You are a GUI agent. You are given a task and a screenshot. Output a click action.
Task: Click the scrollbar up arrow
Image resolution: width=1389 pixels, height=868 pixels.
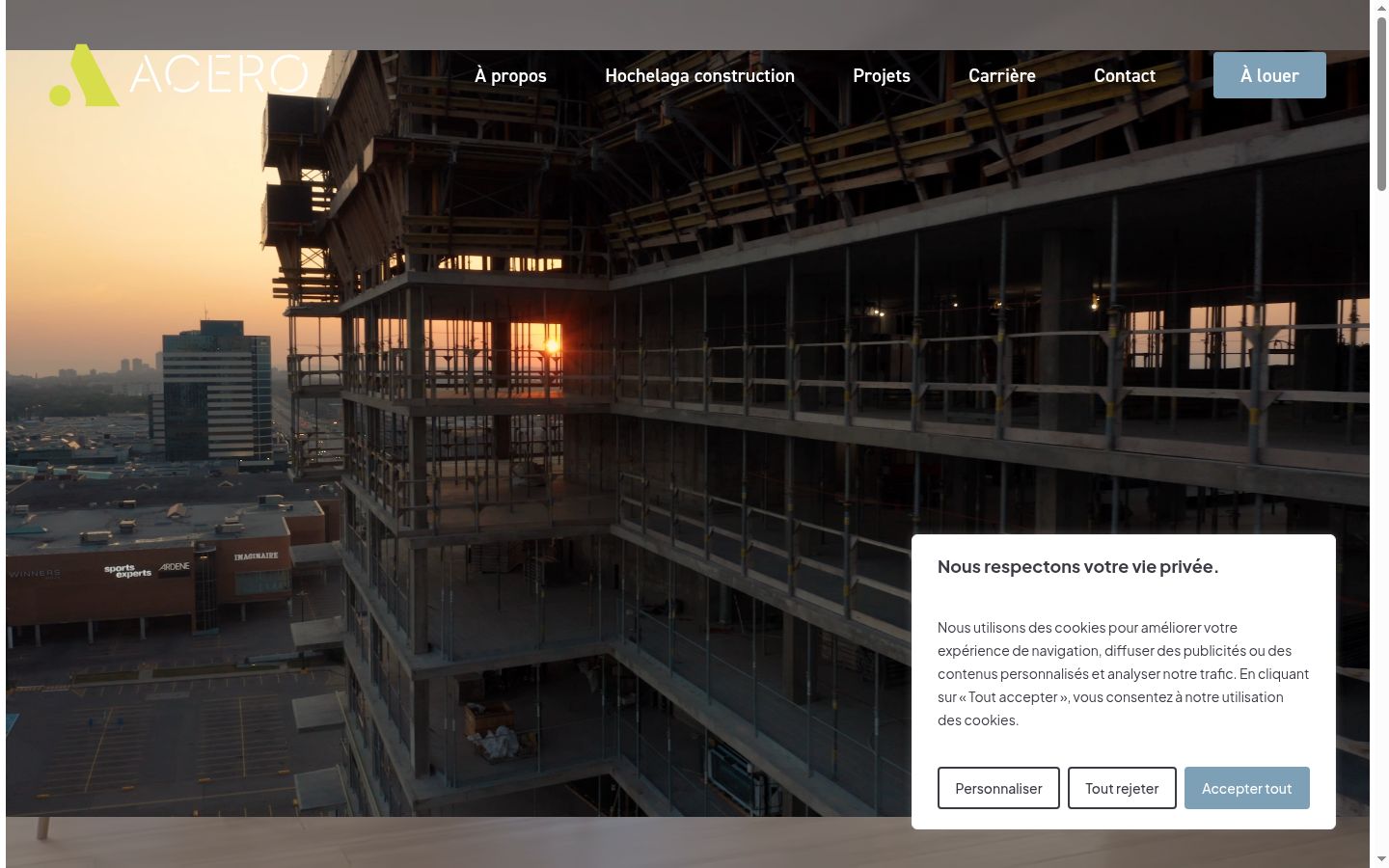pyautogui.click(x=1381, y=8)
